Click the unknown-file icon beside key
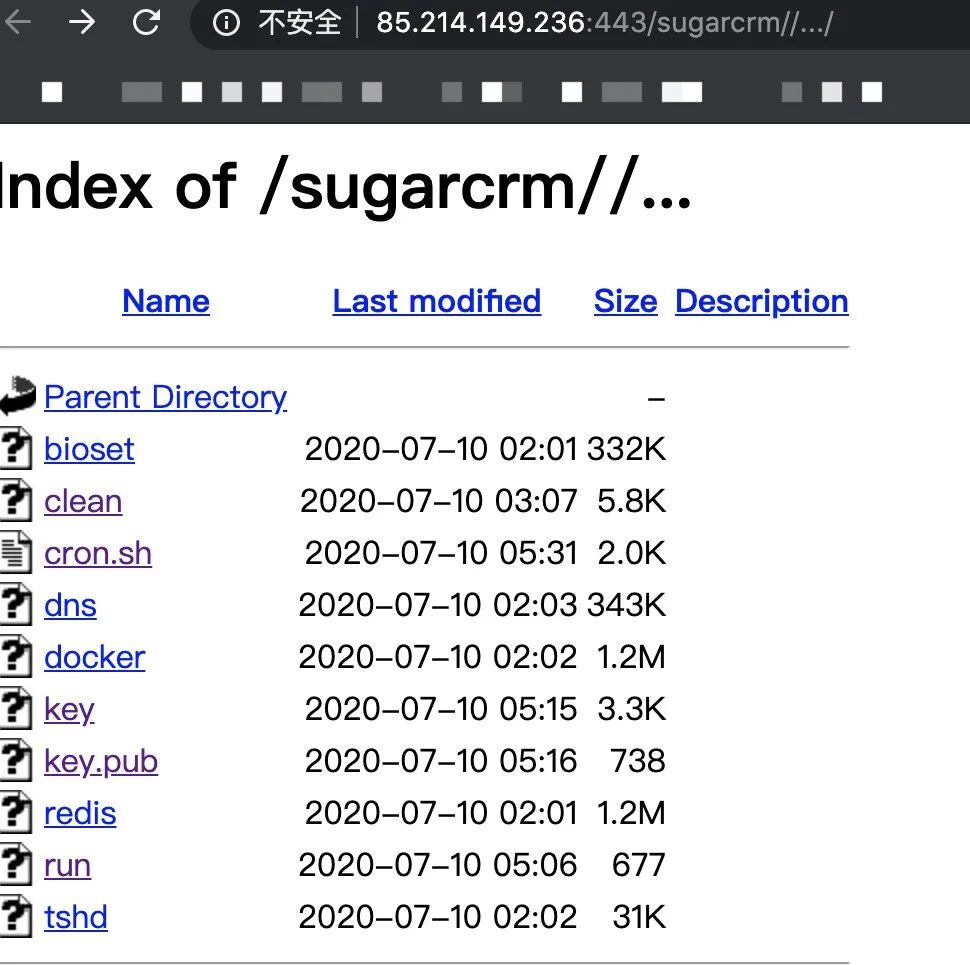This screenshot has width=970, height=965. [16, 708]
